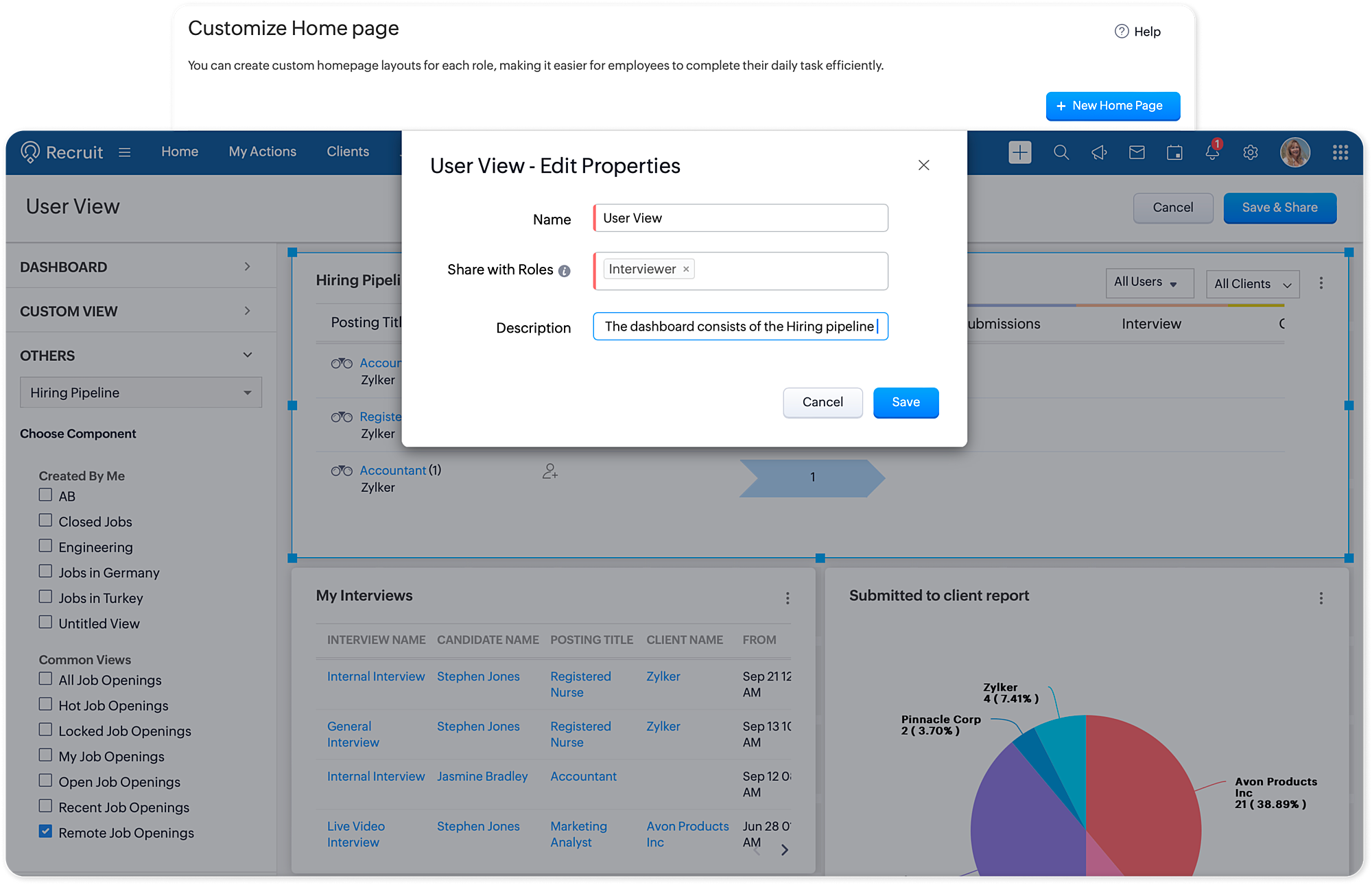Open the All Clients dropdown

click(x=1252, y=283)
